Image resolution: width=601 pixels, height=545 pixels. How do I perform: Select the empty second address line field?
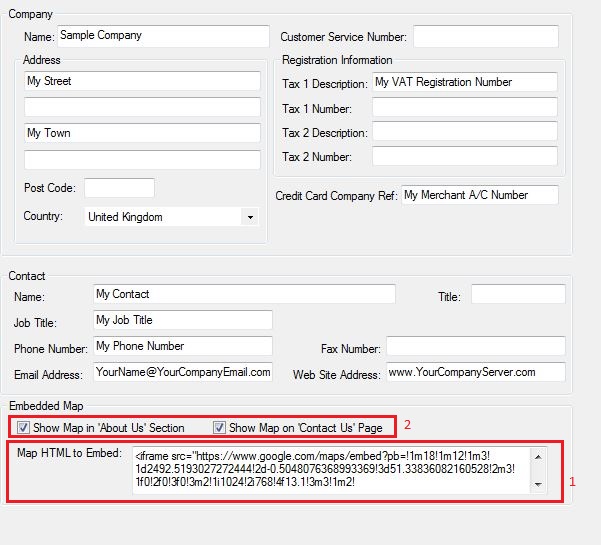[141, 108]
